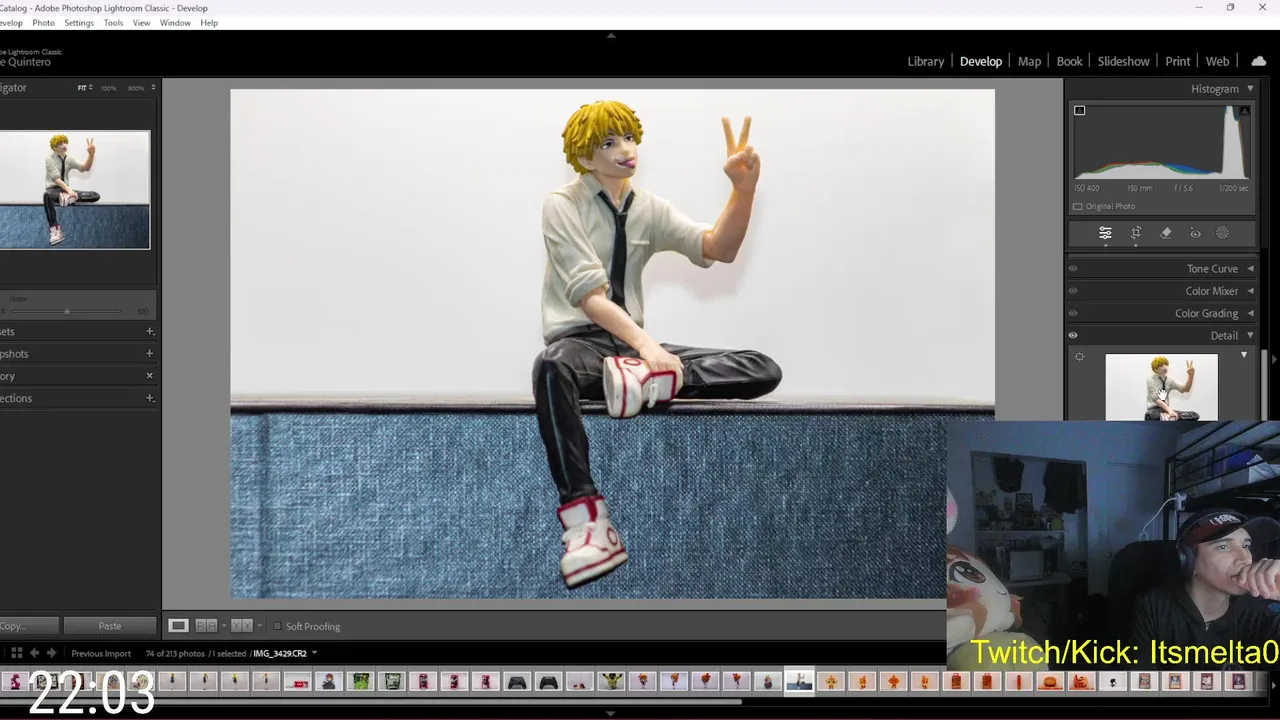Collapse the Detail panel triangle

[x=1250, y=336]
